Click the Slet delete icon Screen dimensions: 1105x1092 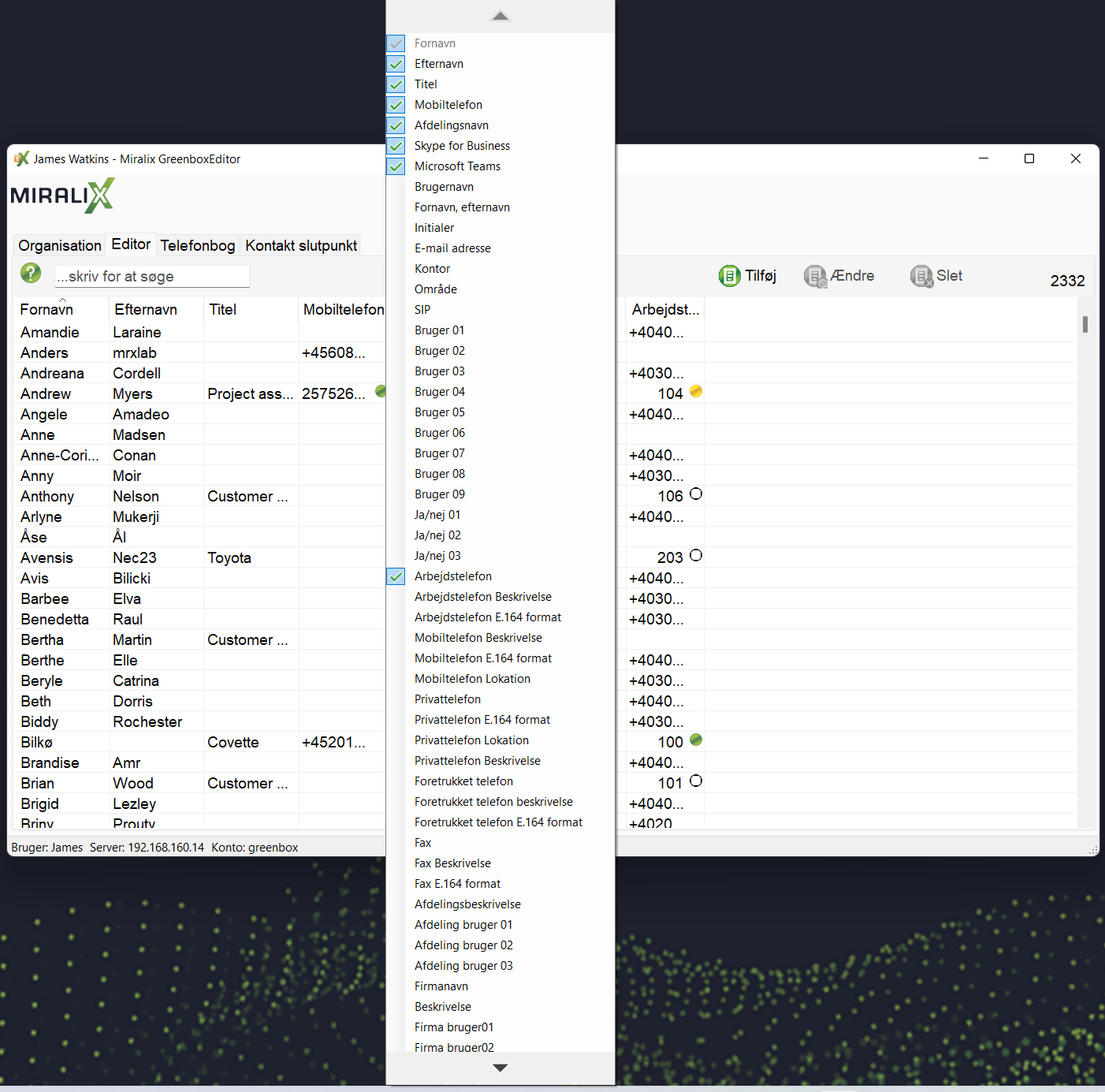pos(921,276)
